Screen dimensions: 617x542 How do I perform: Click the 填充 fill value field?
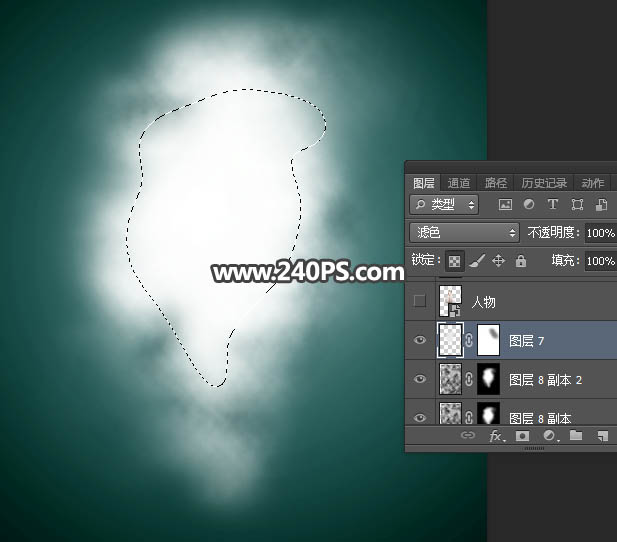[600, 261]
